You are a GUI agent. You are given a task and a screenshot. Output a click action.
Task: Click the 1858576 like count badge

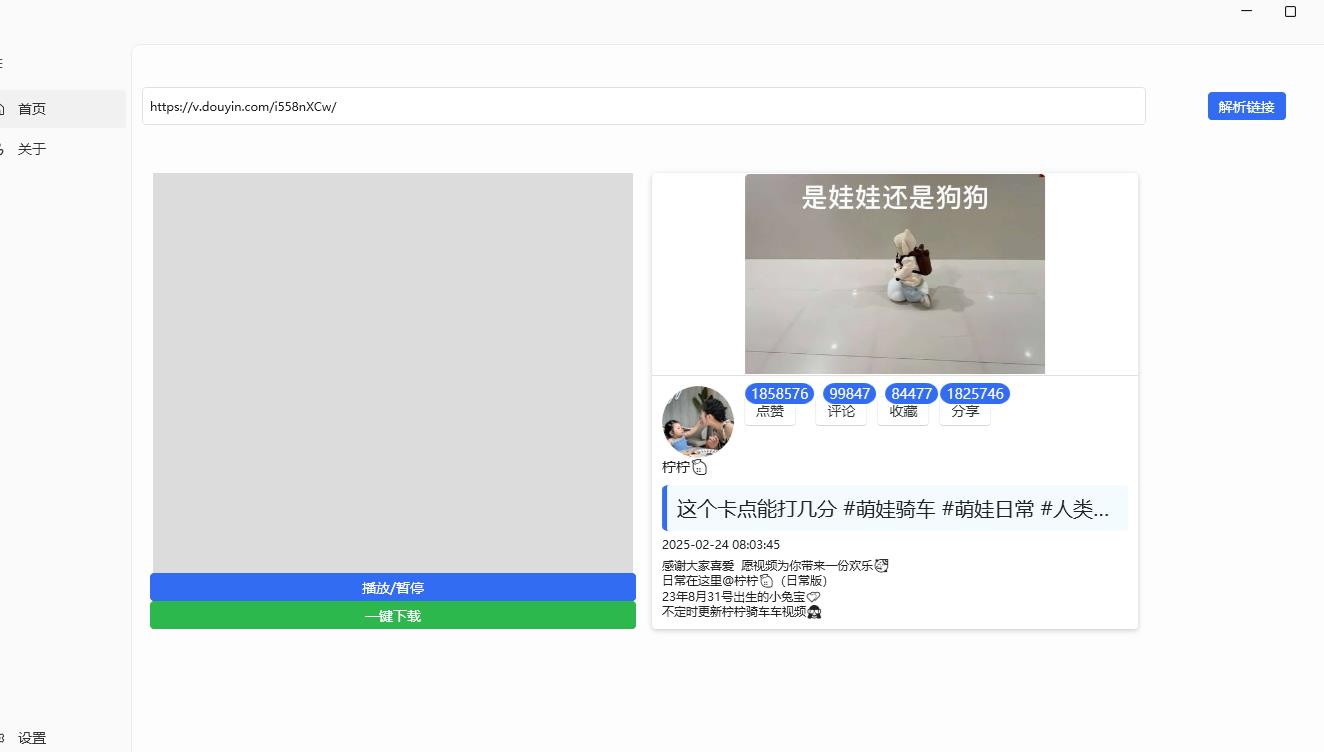(x=780, y=394)
